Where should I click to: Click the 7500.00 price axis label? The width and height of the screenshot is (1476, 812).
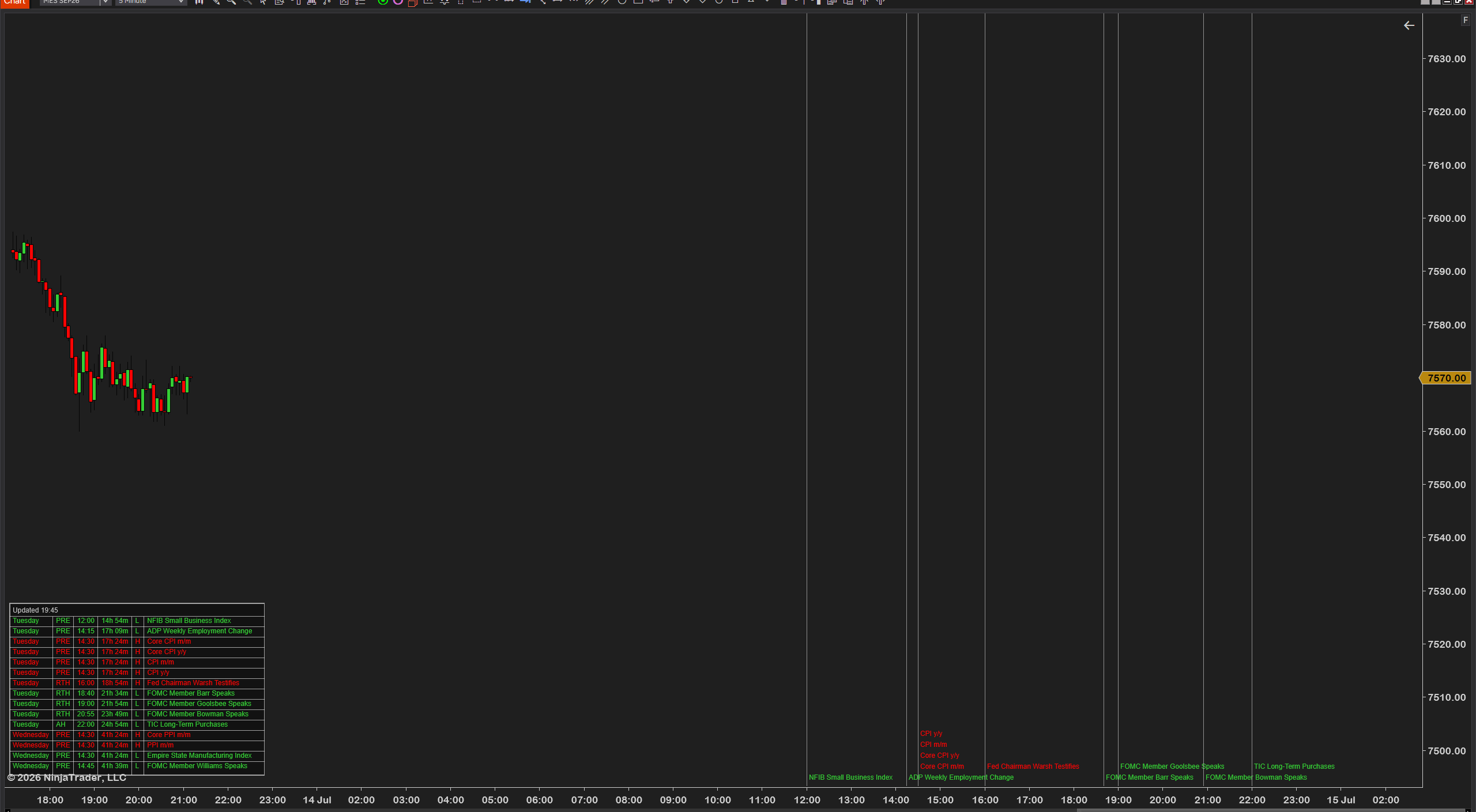[x=1447, y=751]
